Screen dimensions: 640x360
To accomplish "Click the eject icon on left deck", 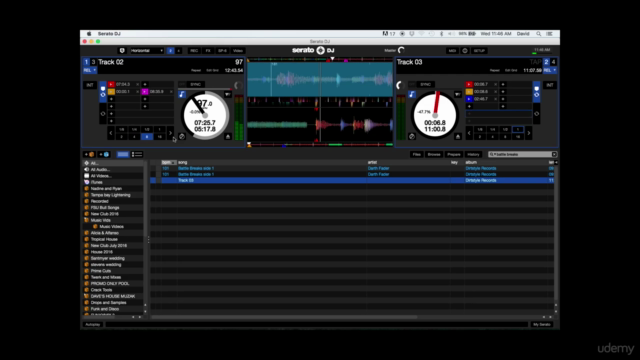I will tap(228, 136).
